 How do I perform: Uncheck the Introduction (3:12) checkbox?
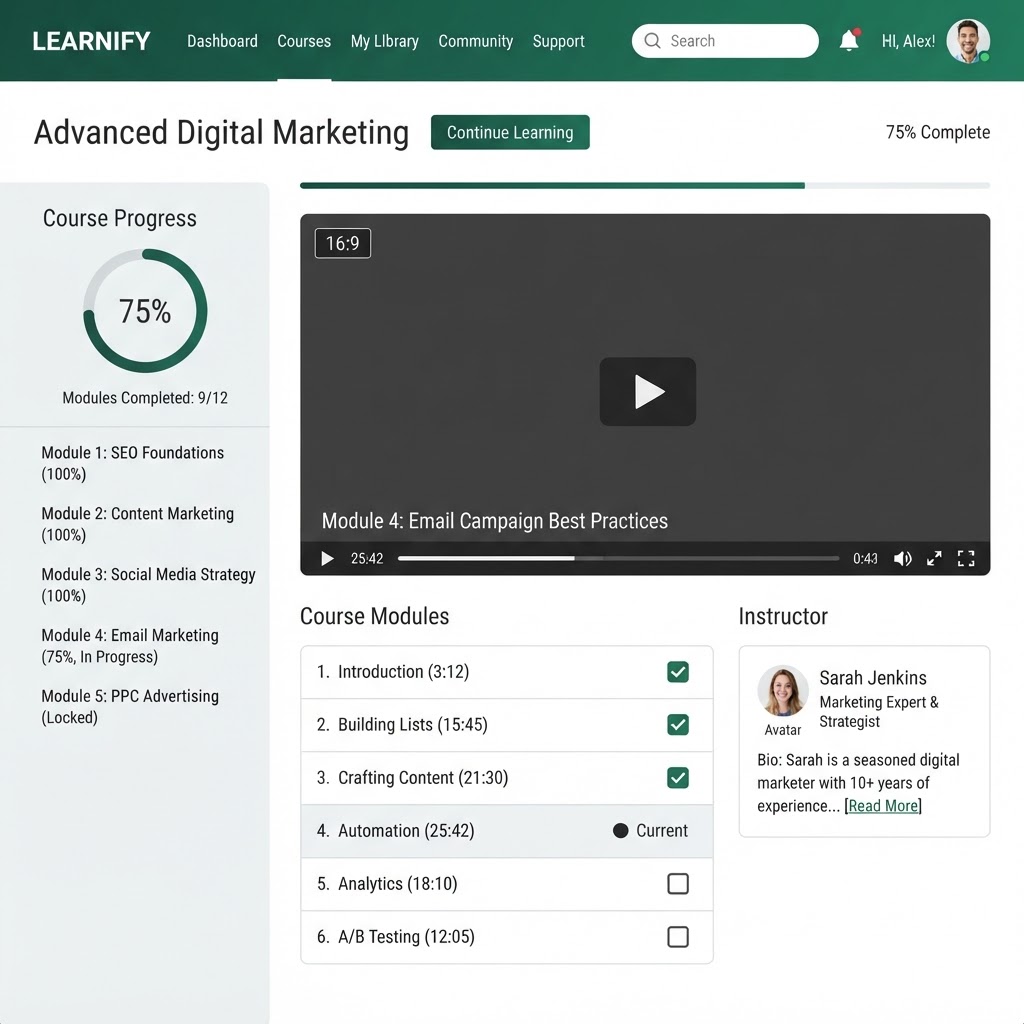click(678, 672)
